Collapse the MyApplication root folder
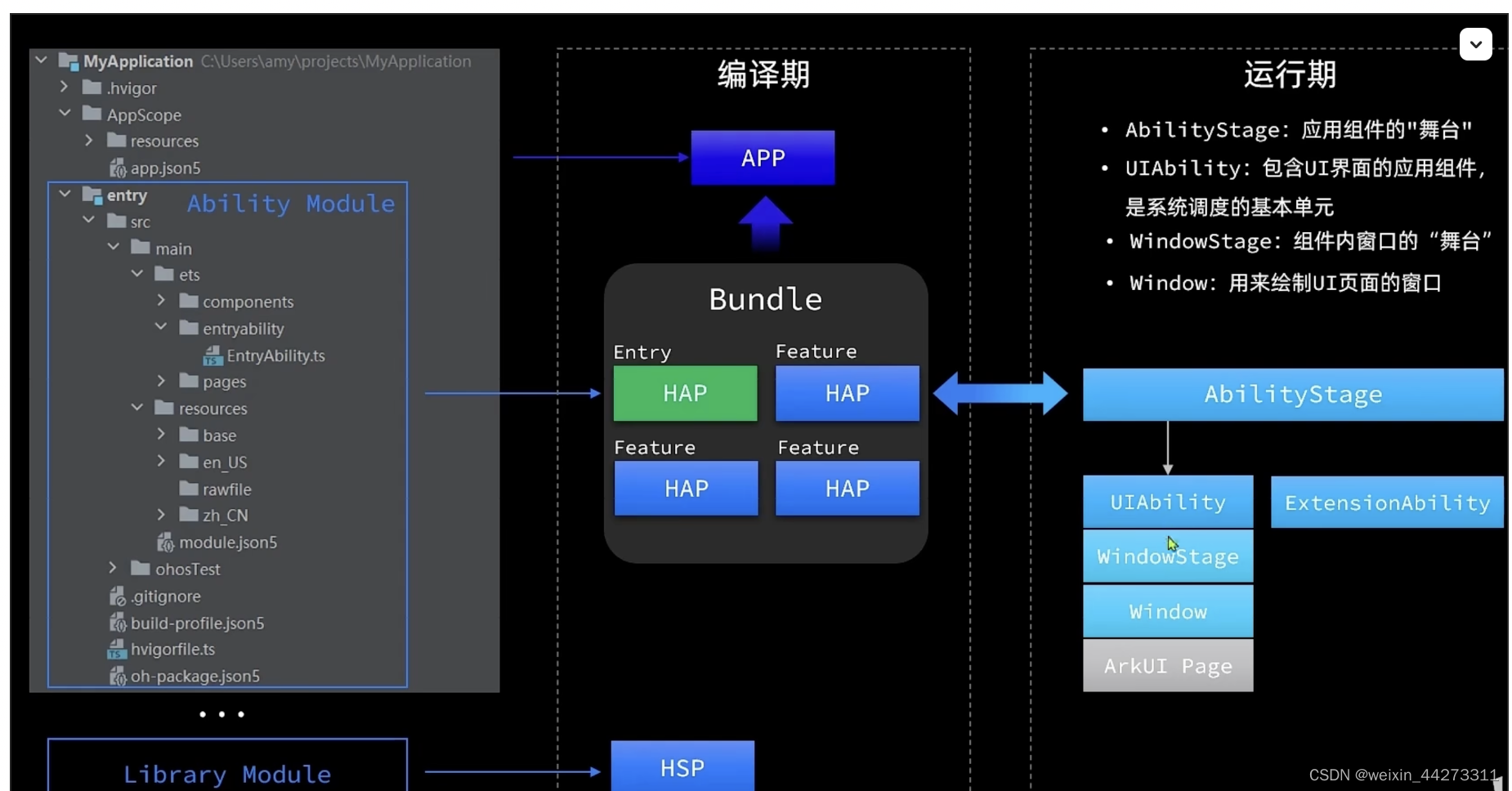The image size is (1512, 791). click(x=41, y=60)
